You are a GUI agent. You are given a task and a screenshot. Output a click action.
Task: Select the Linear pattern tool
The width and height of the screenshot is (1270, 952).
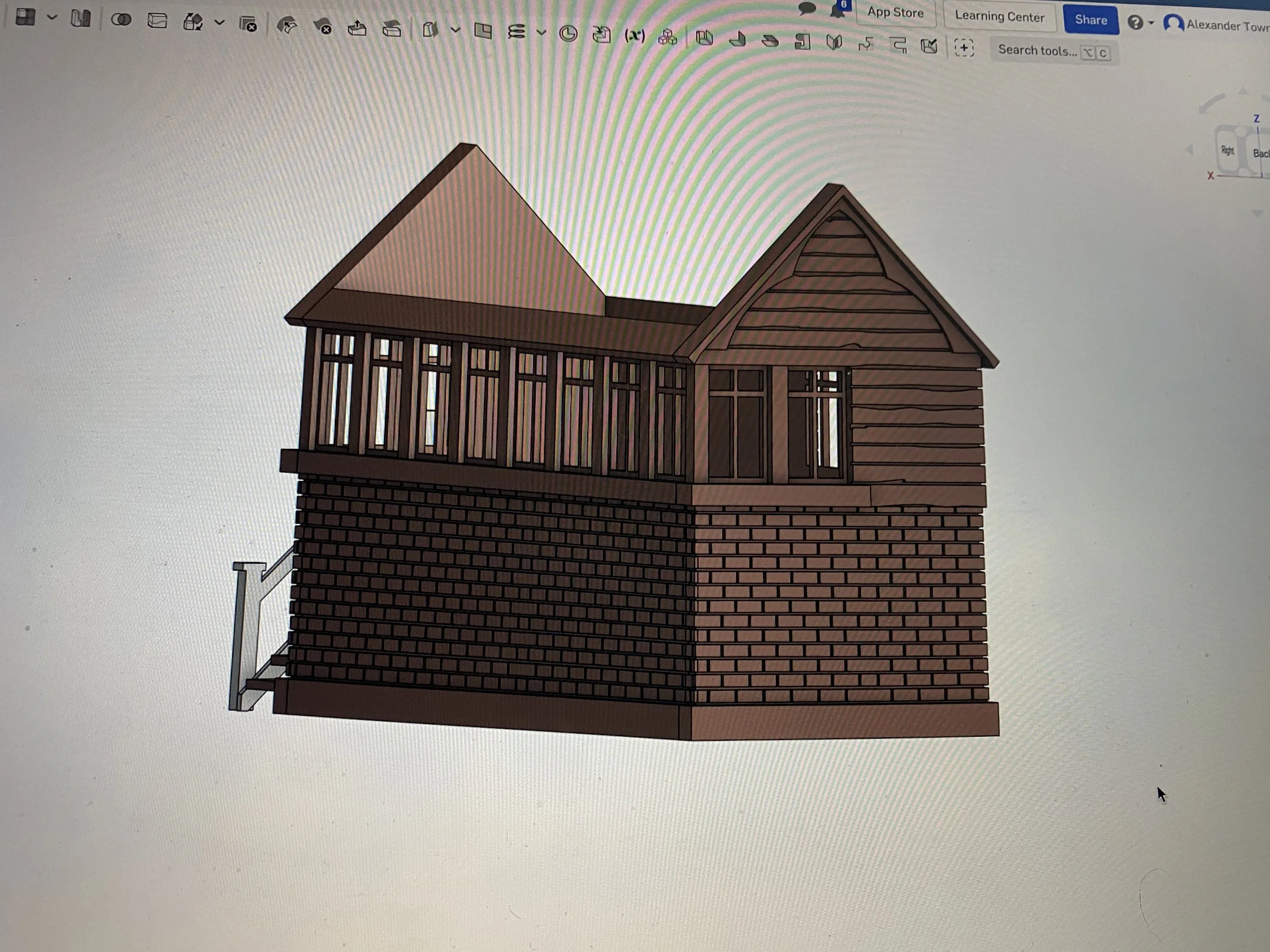25,17
